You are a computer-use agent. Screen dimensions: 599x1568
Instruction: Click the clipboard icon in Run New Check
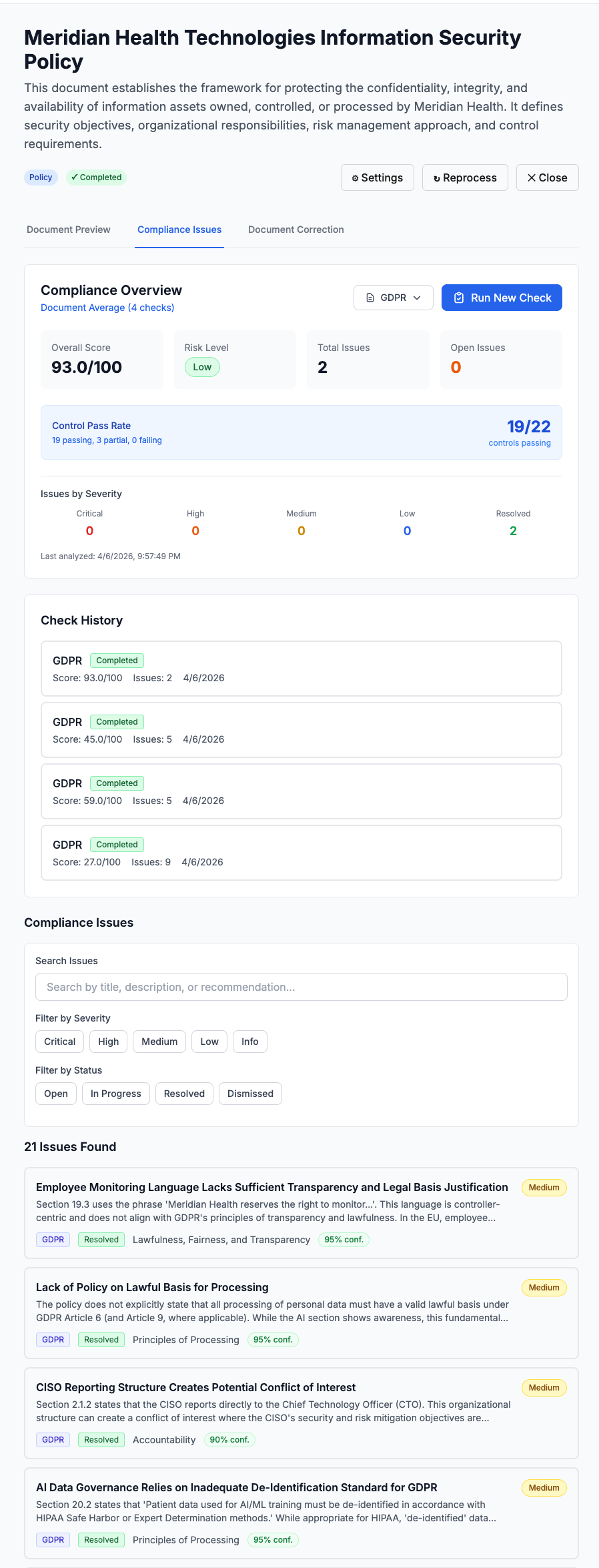click(459, 298)
